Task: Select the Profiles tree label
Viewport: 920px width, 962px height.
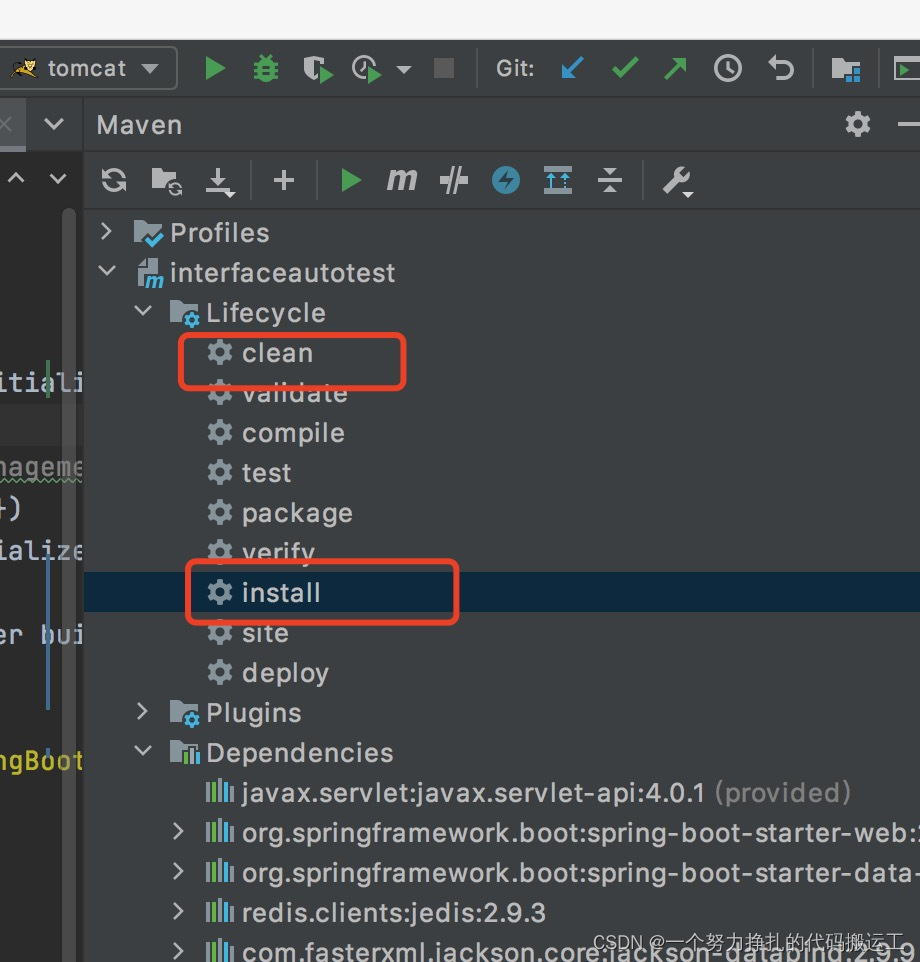Action: click(x=220, y=233)
